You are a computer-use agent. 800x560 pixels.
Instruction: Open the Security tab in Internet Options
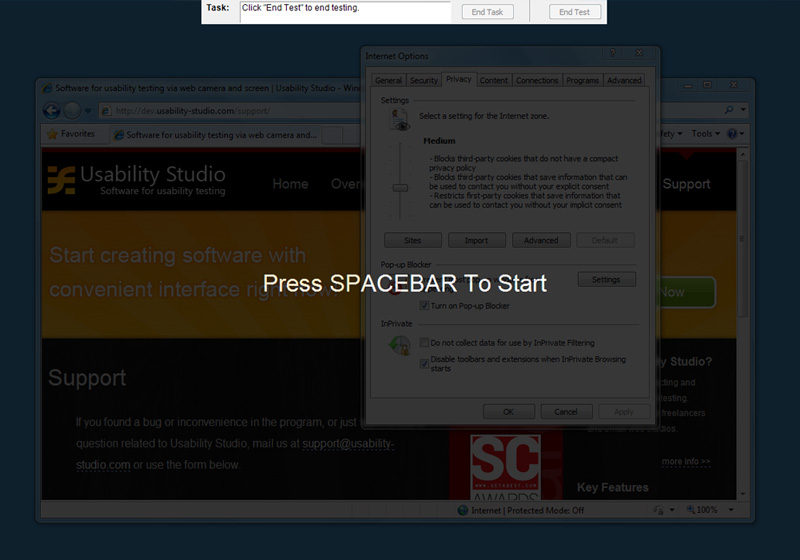(423, 80)
